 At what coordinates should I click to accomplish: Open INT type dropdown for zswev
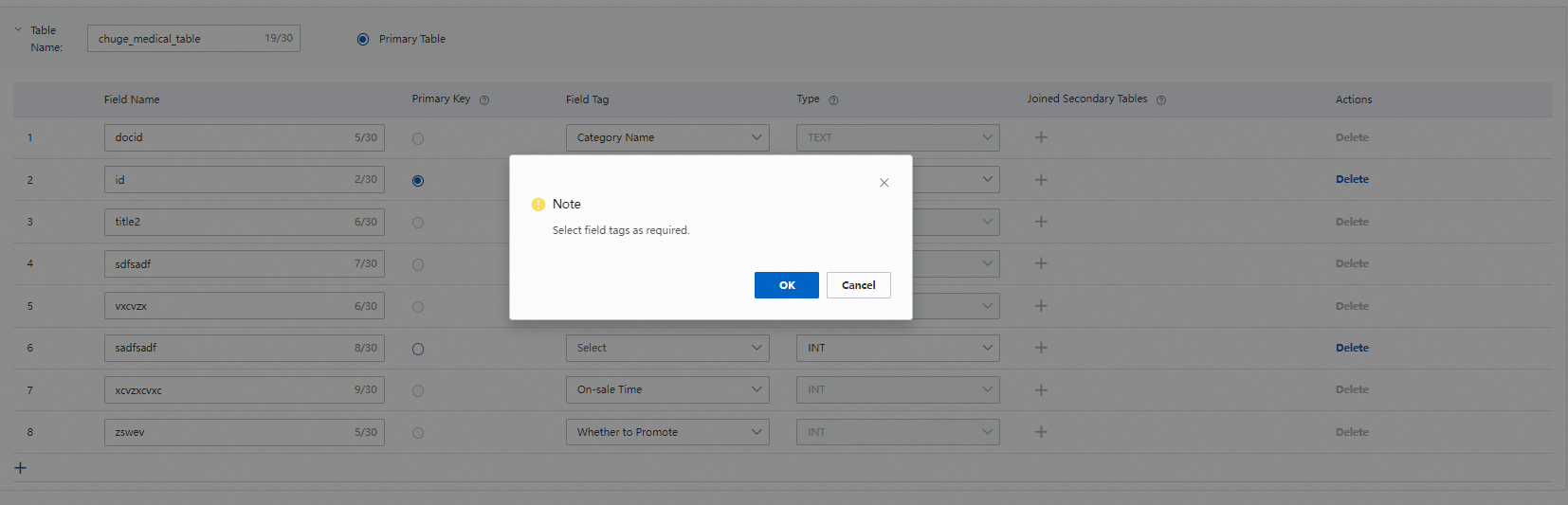point(898,432)
